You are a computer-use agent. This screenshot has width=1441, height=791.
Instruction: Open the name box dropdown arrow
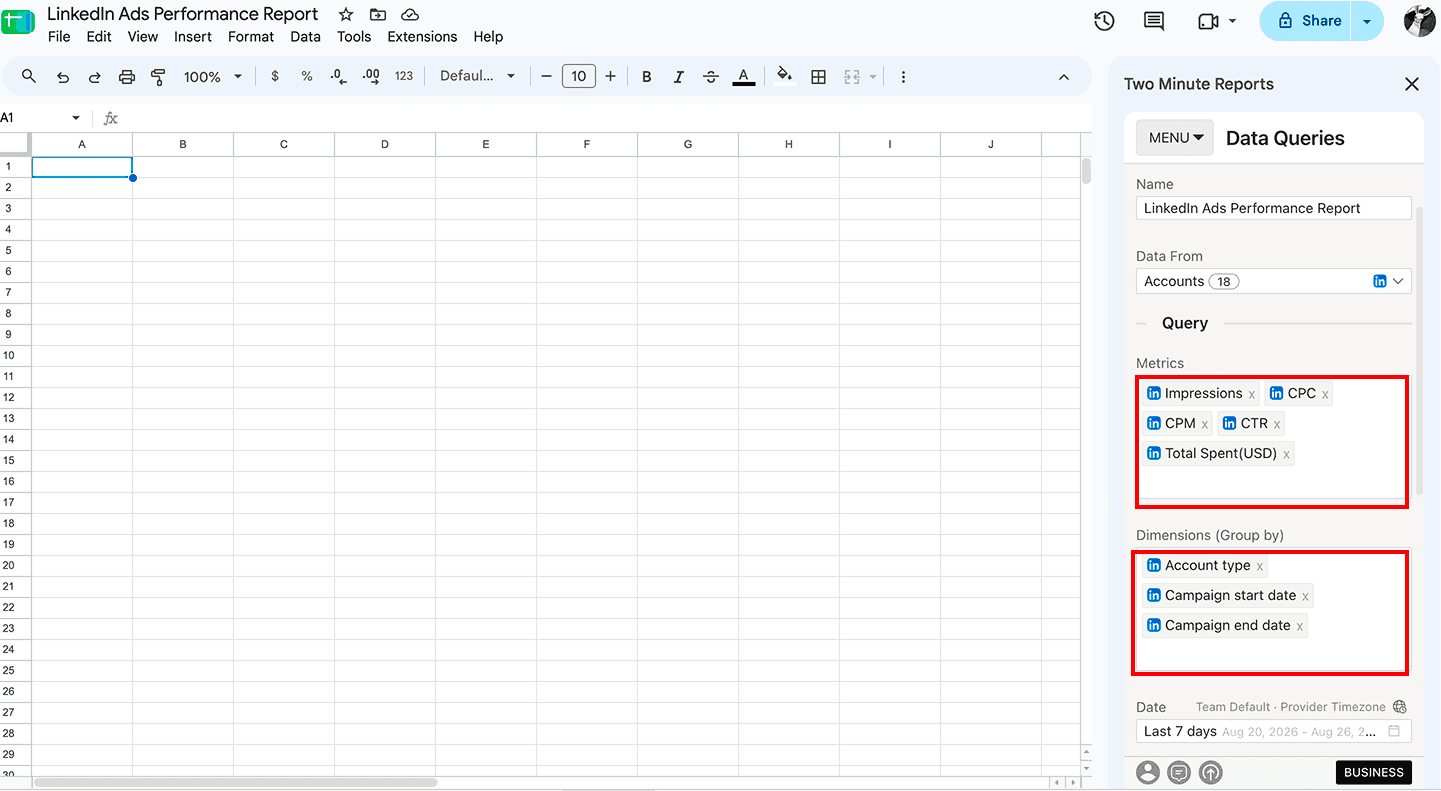click(x=76, y=118)
